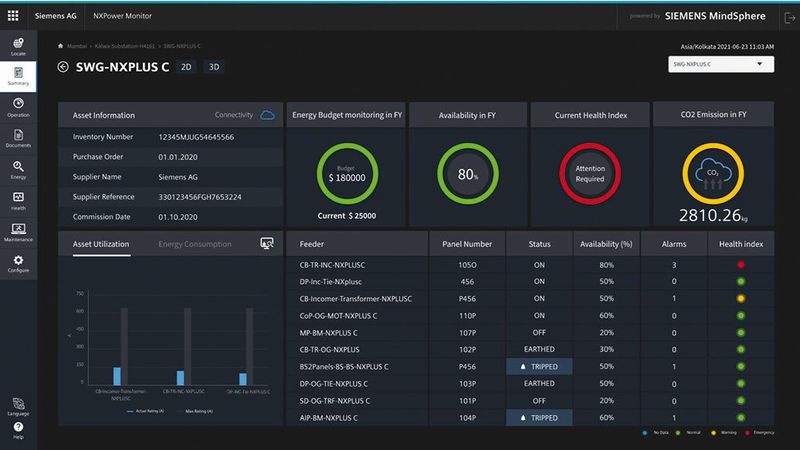Sort by Panel Number column header
The image size is (800, 450).
coord(467,244)
